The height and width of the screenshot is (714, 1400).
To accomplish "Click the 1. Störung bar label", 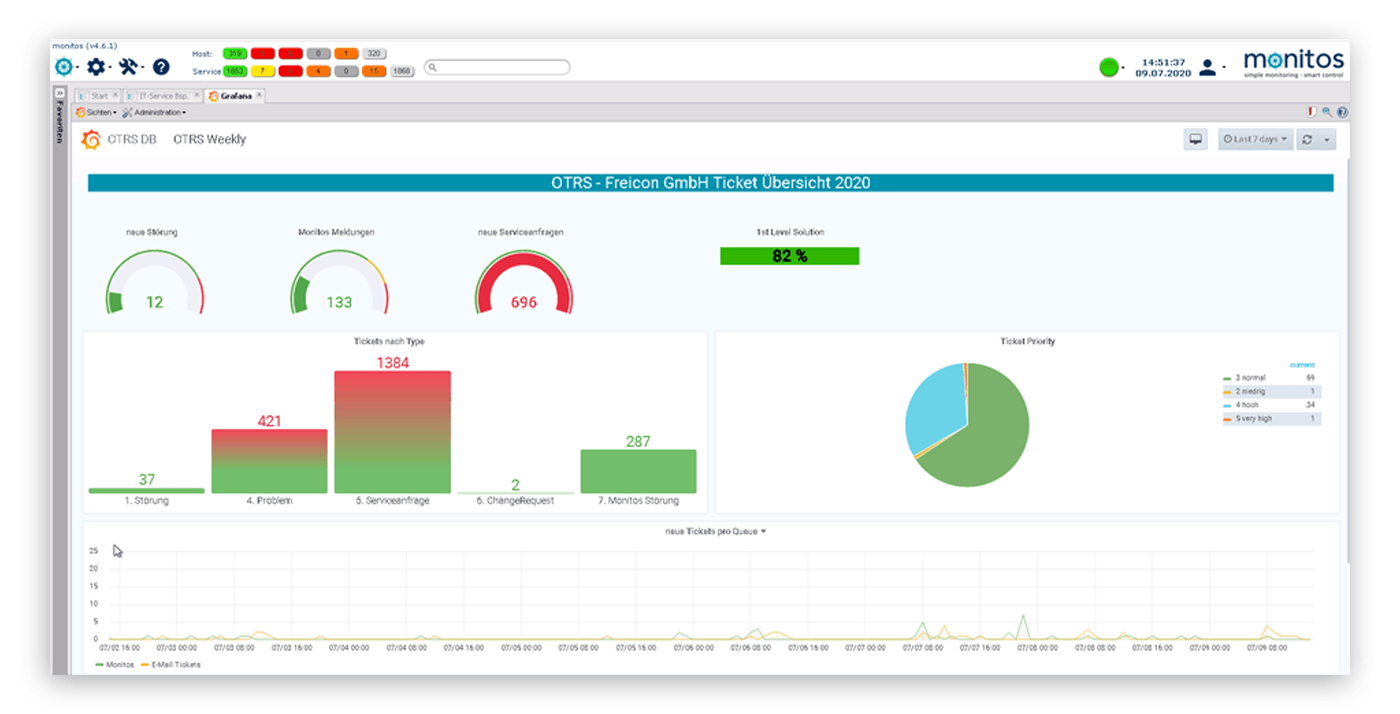I will click(146, 501).
